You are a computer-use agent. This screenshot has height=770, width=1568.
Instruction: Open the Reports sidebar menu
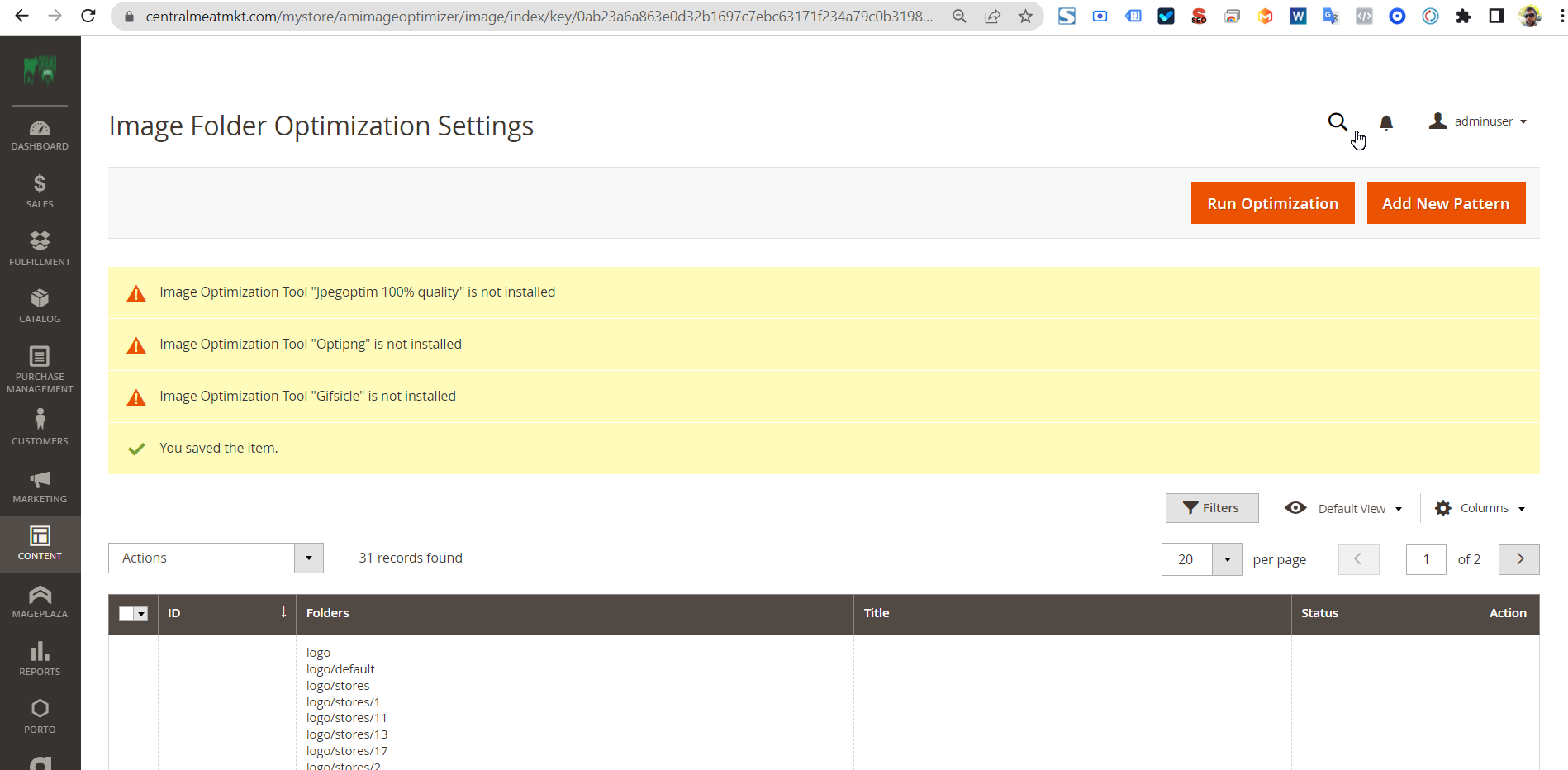[x=40, y=658]
